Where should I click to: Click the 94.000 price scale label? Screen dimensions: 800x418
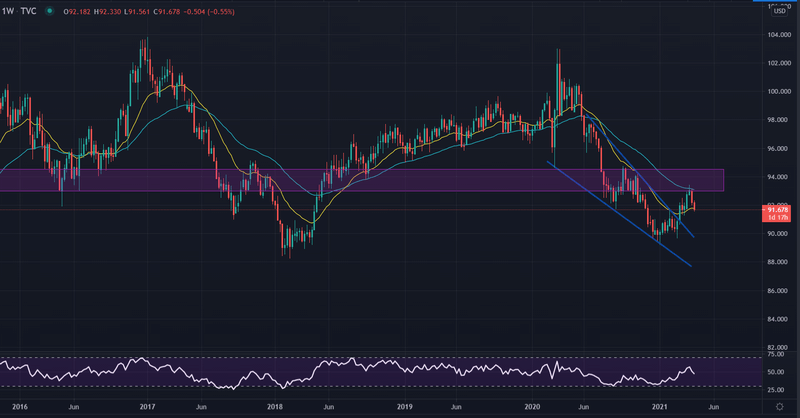[778, 177]
